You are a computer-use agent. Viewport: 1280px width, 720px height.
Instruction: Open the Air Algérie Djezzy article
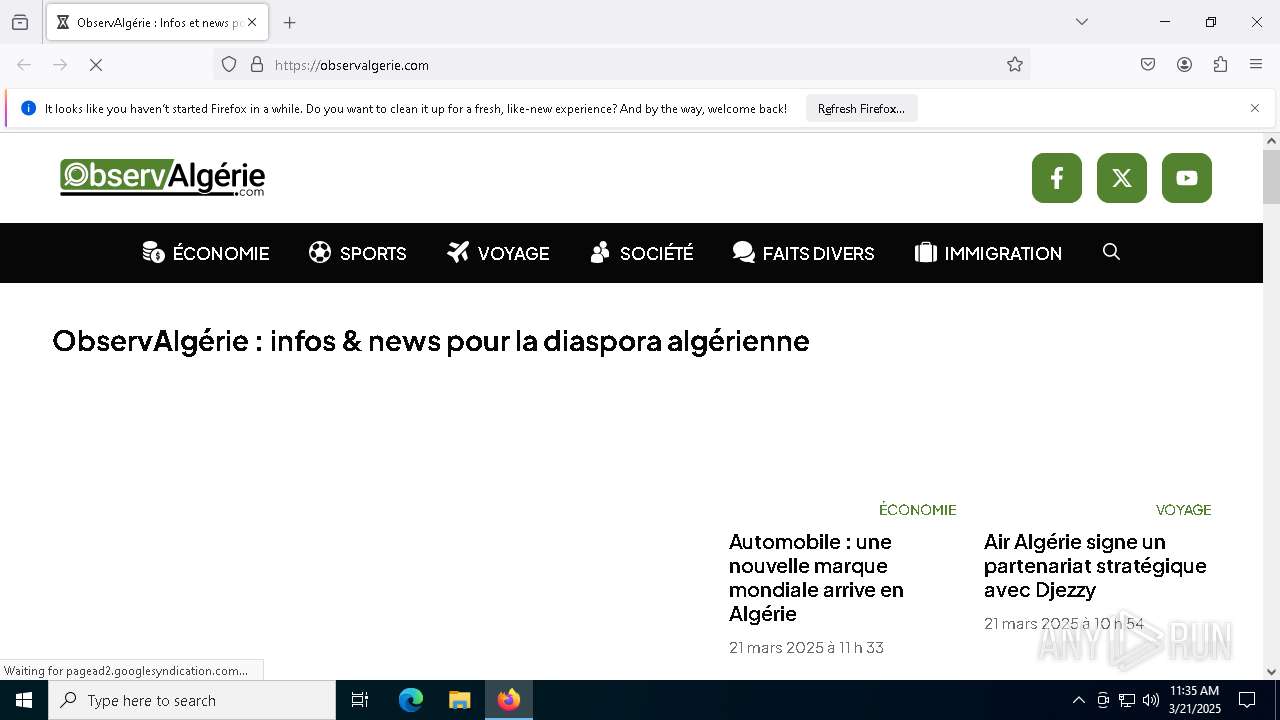[x=1095, y=566]
